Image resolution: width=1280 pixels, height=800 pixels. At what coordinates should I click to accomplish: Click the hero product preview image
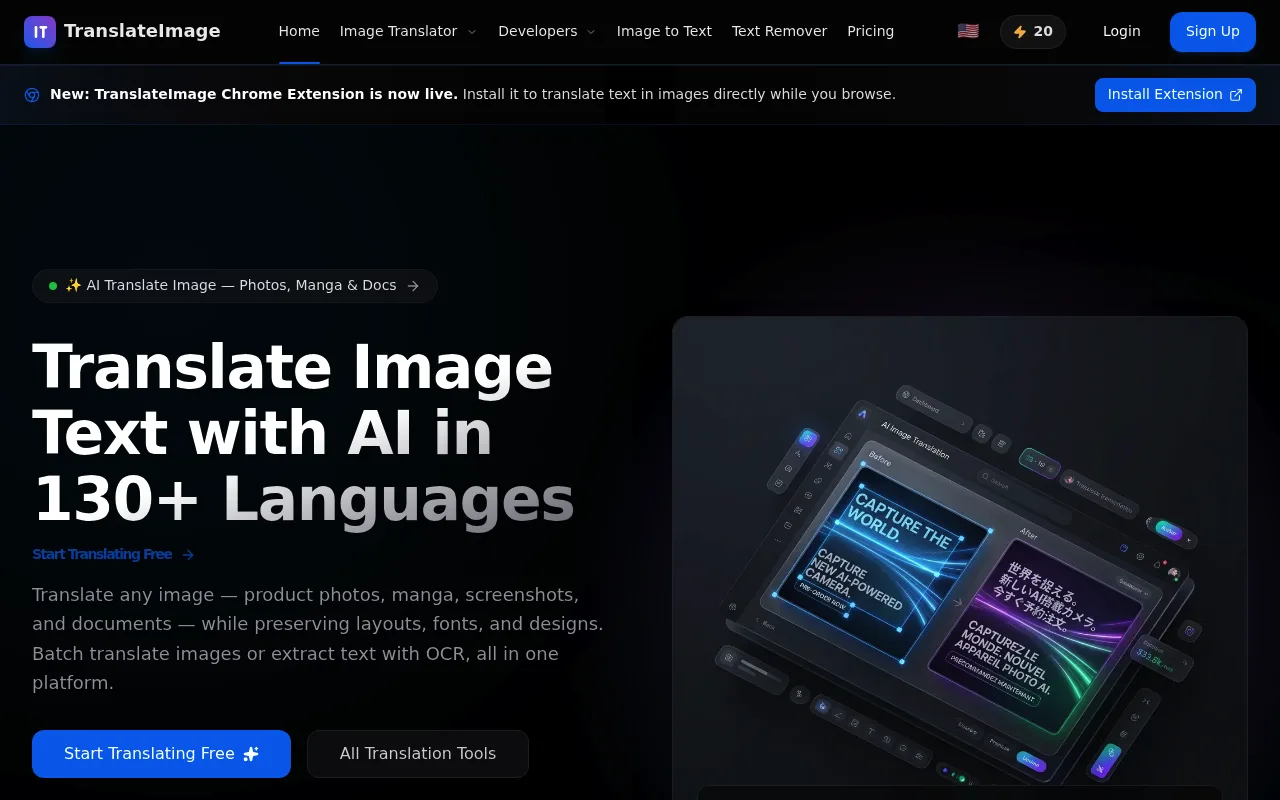click(x=960, y=558)
